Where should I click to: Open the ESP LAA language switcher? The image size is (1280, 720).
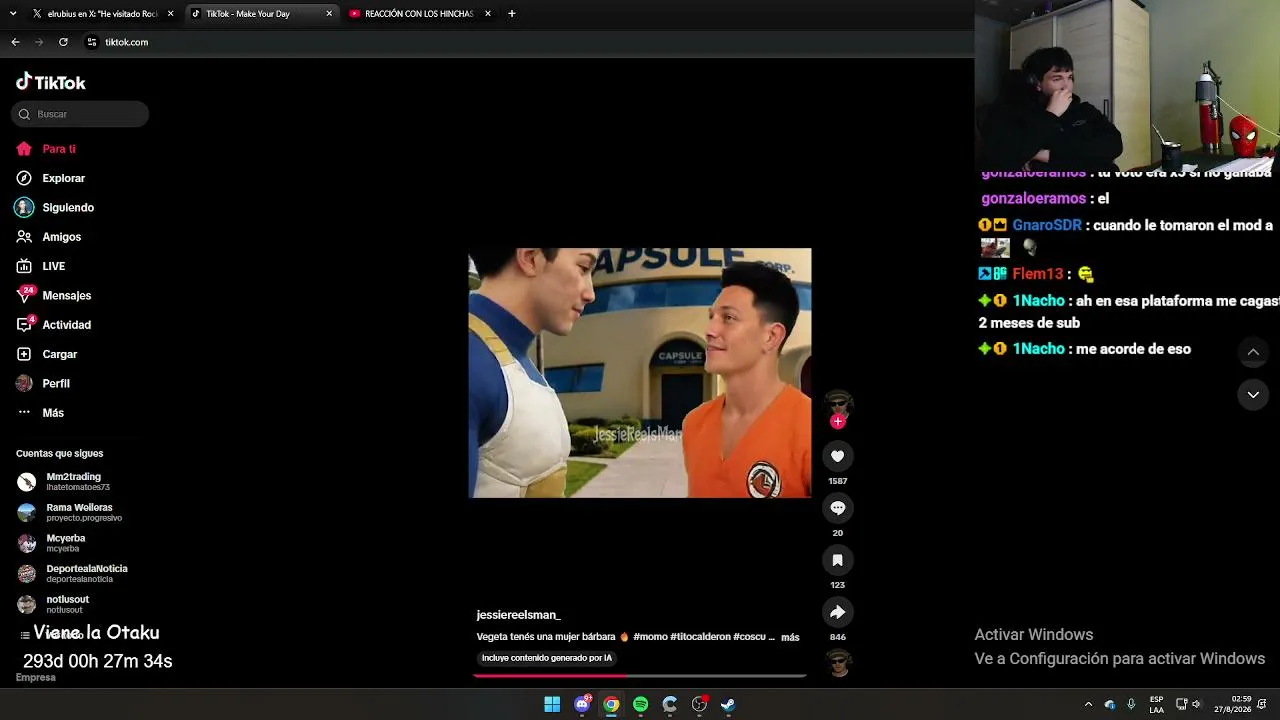click(x=1156, y=705)
